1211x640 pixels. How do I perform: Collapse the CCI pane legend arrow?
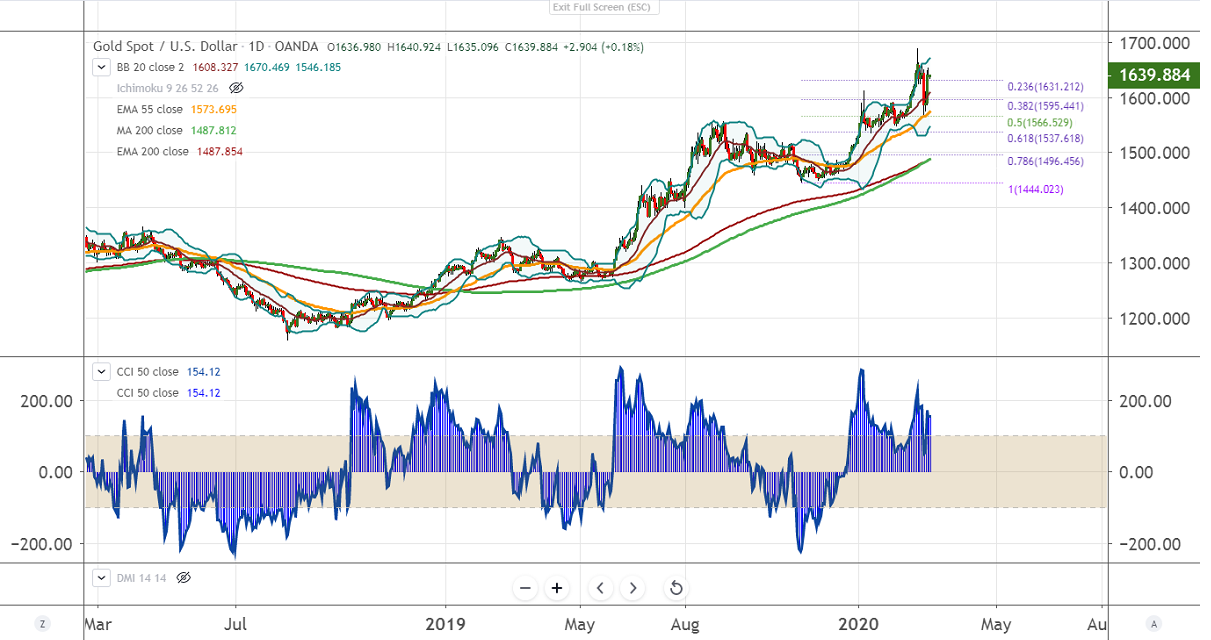[101, 372]
